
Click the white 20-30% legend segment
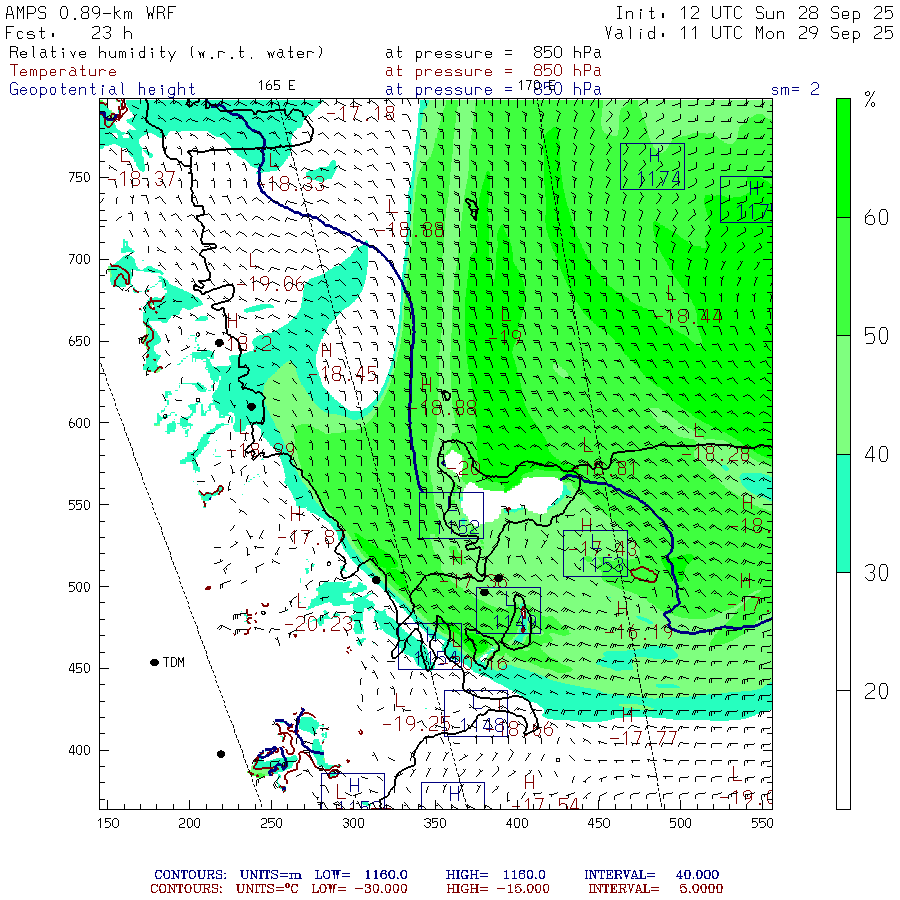pyautogui.click(x=843, y=631)
